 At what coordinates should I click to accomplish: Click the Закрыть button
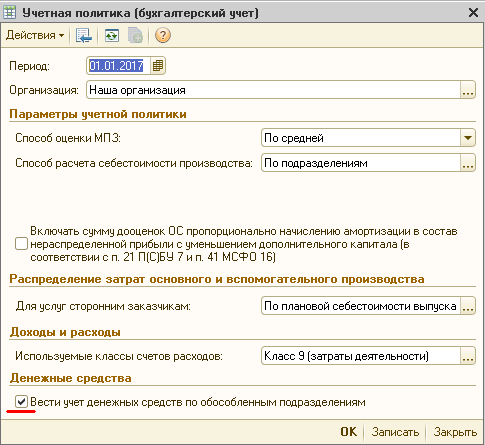pyautogui.click(x=455, y=432)
